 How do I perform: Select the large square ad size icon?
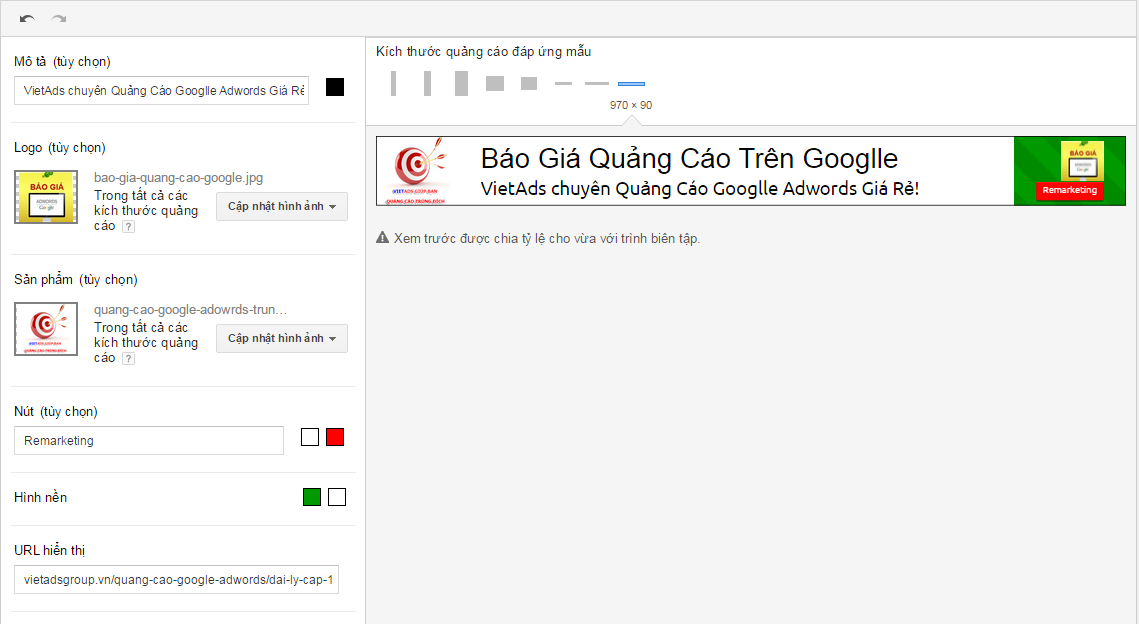494,83
